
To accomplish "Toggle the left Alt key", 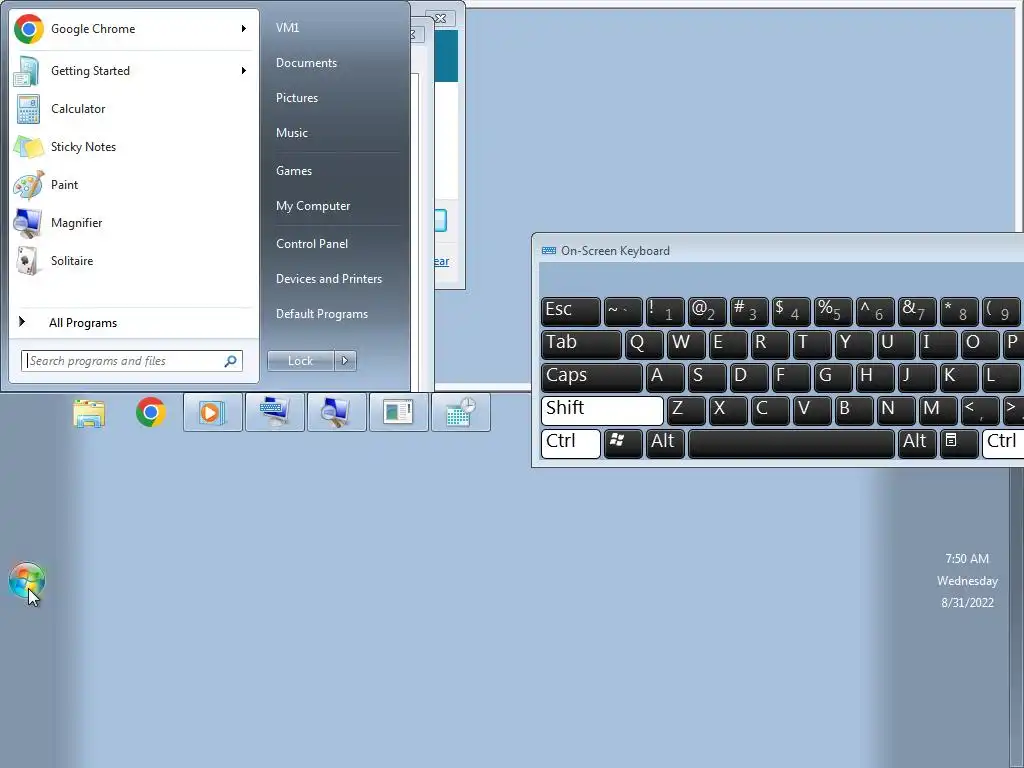I will tap(665, 443).
